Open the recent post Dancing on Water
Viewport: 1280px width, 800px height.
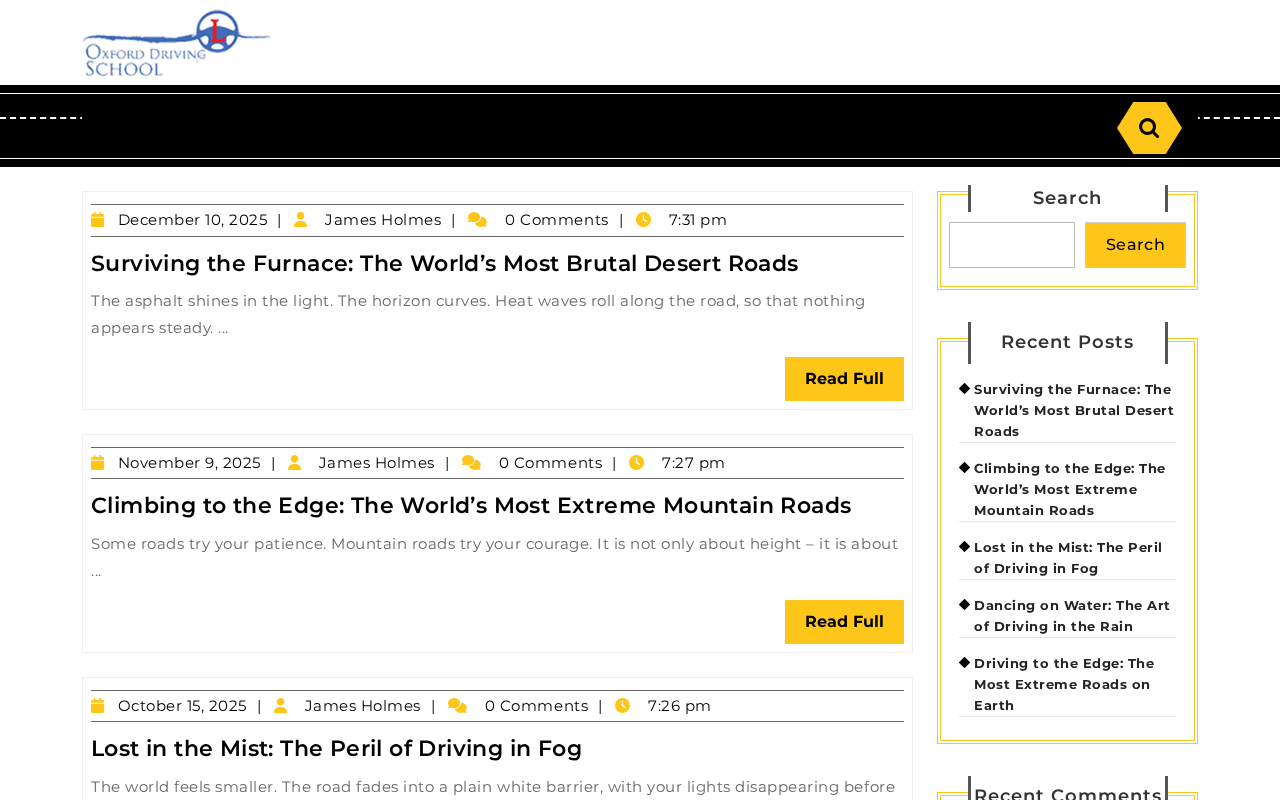(1072, 616)
